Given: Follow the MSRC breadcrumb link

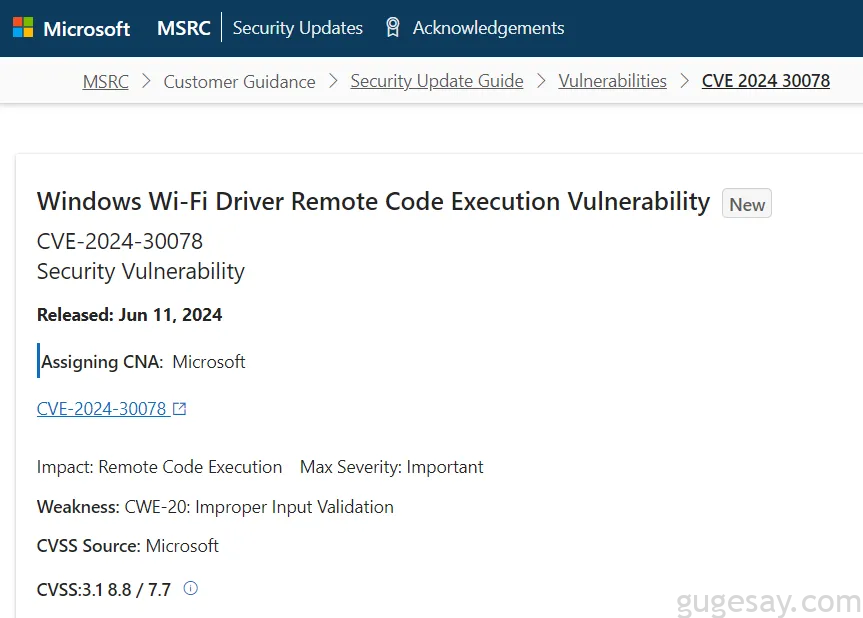Looking at the screenshot, I should click(106, 81).
